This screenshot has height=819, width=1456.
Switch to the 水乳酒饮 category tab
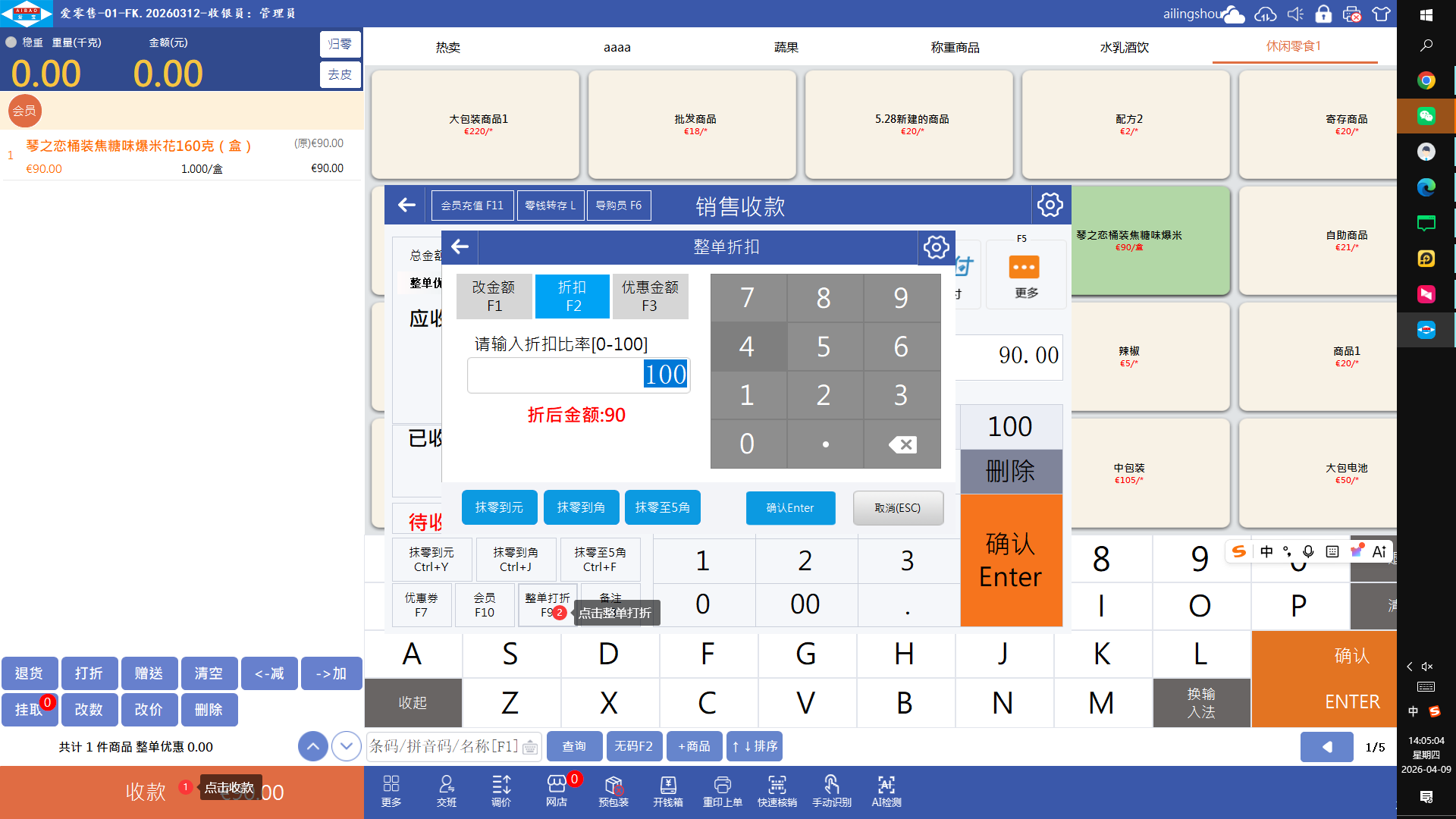click(x=1124, y=47)
